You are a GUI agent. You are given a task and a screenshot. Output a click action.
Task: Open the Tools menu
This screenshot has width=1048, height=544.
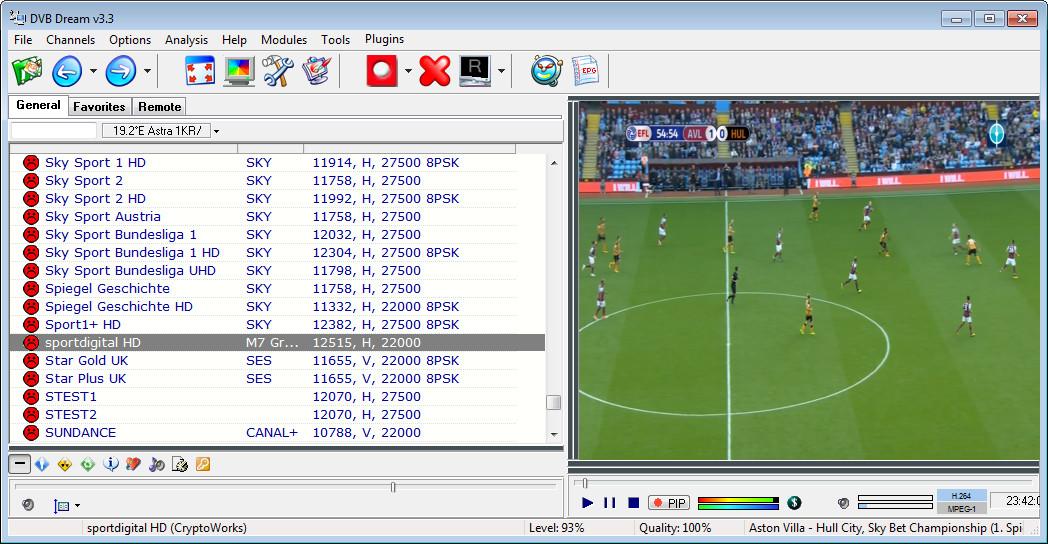click(336, 39)
